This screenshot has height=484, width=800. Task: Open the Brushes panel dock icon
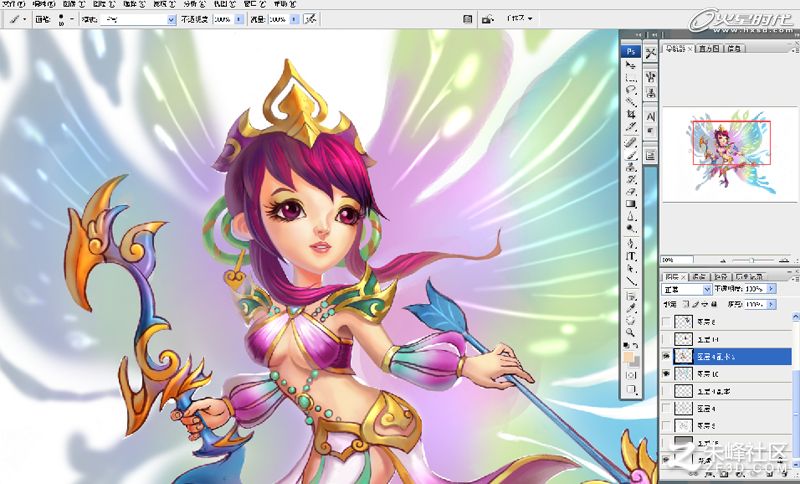click(x=651, y=78)
